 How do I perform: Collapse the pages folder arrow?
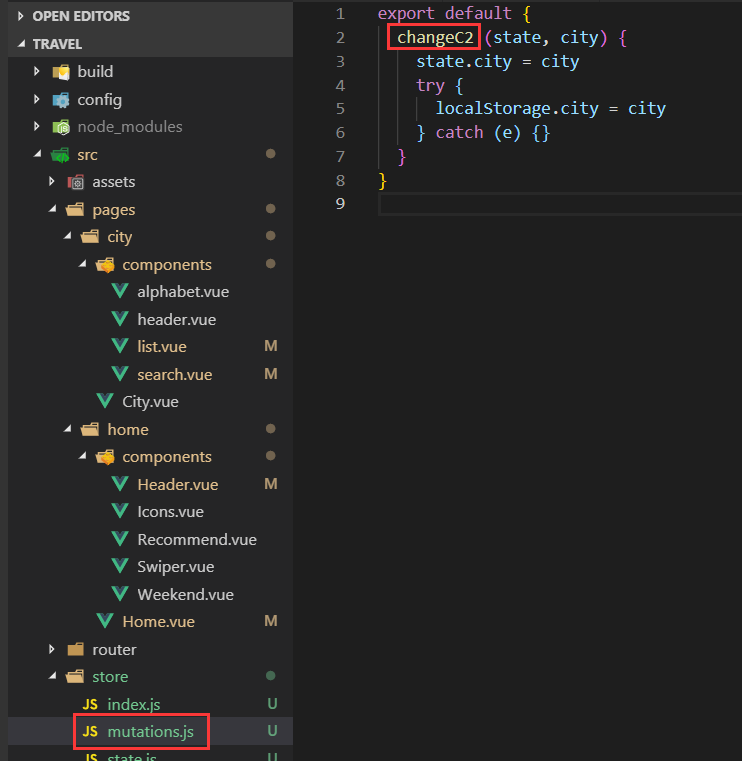52,209
